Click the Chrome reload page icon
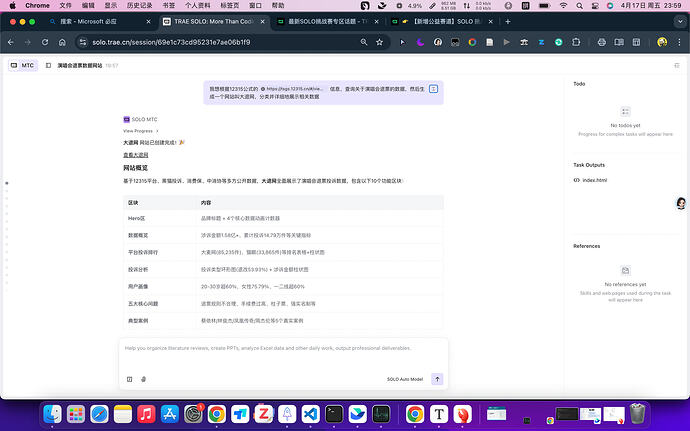Screen dimensions: 690x431 44,41
